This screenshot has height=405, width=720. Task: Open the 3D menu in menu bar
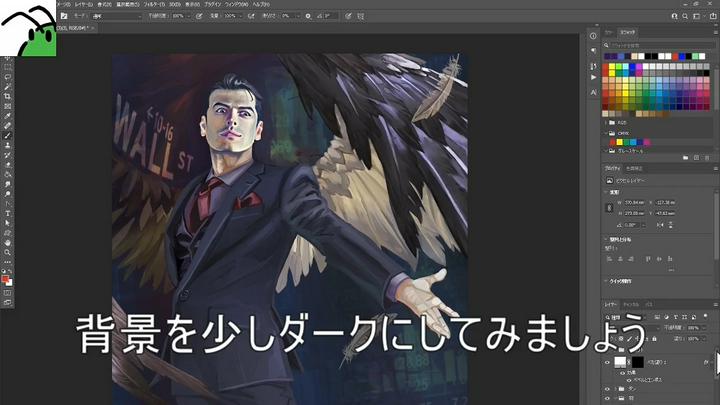175,4
